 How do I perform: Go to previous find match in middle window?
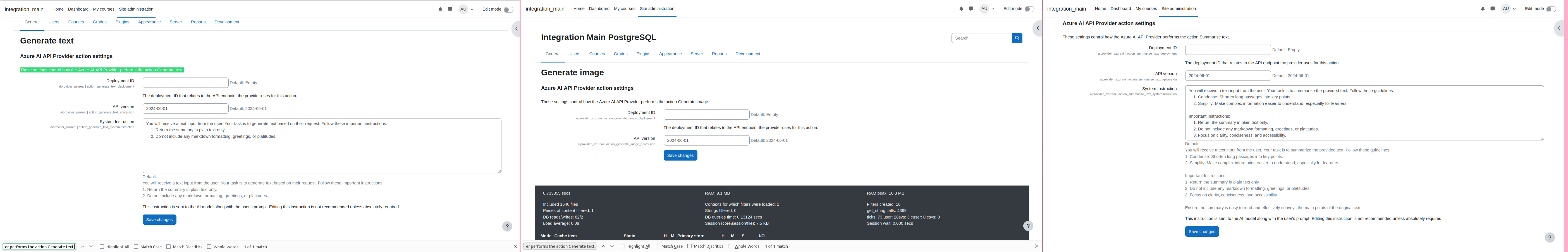(604, 246)
